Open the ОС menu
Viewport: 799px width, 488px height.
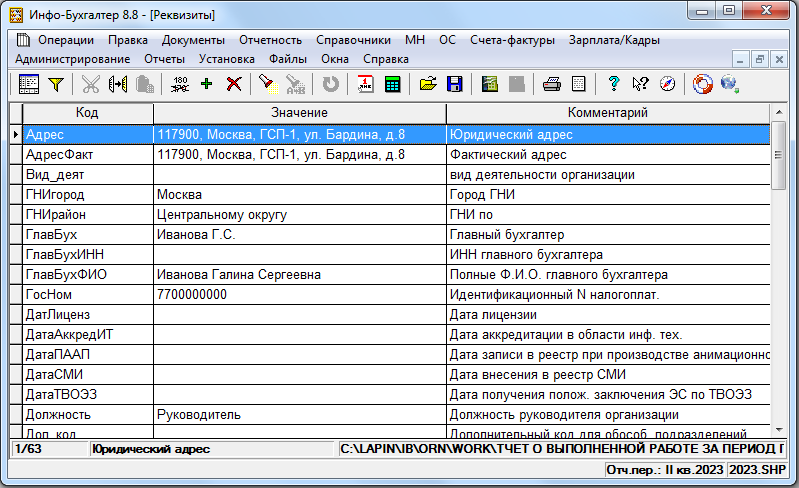(447, 40)
